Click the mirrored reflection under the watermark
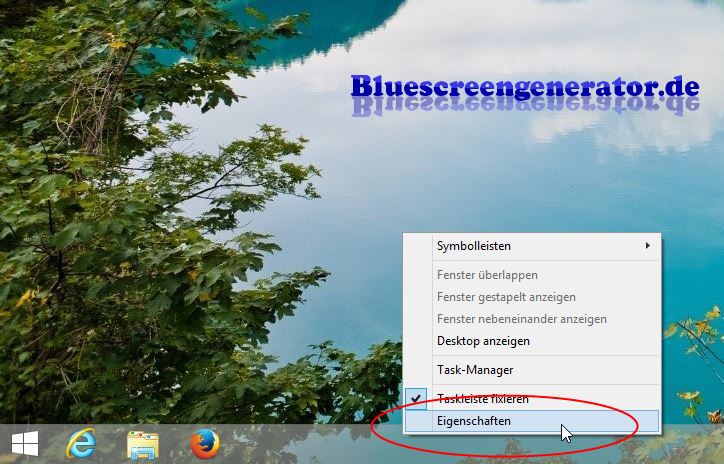This screenshot has width=724, height=464. [x=524, y=113]
